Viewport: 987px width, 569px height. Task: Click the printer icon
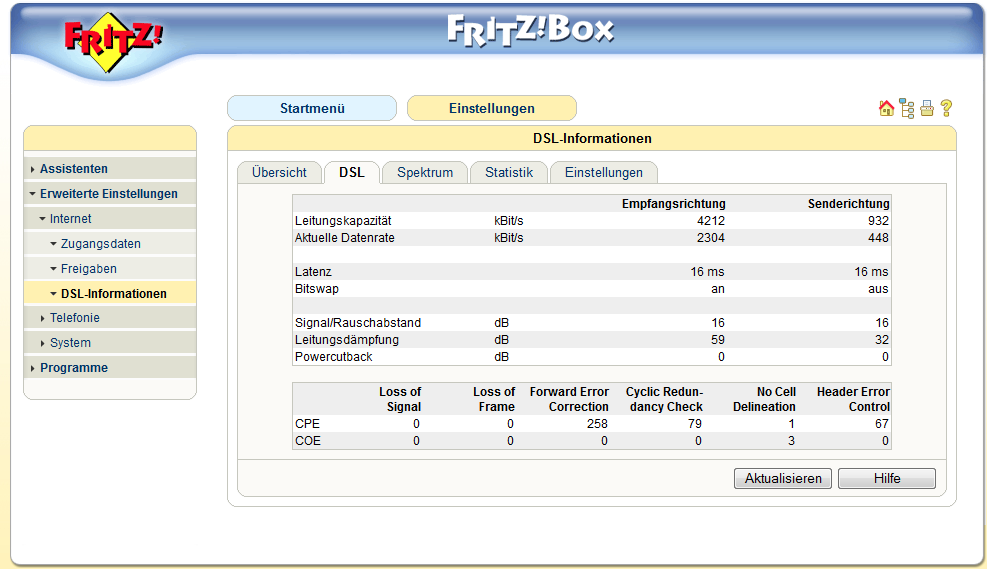point(927,108)
